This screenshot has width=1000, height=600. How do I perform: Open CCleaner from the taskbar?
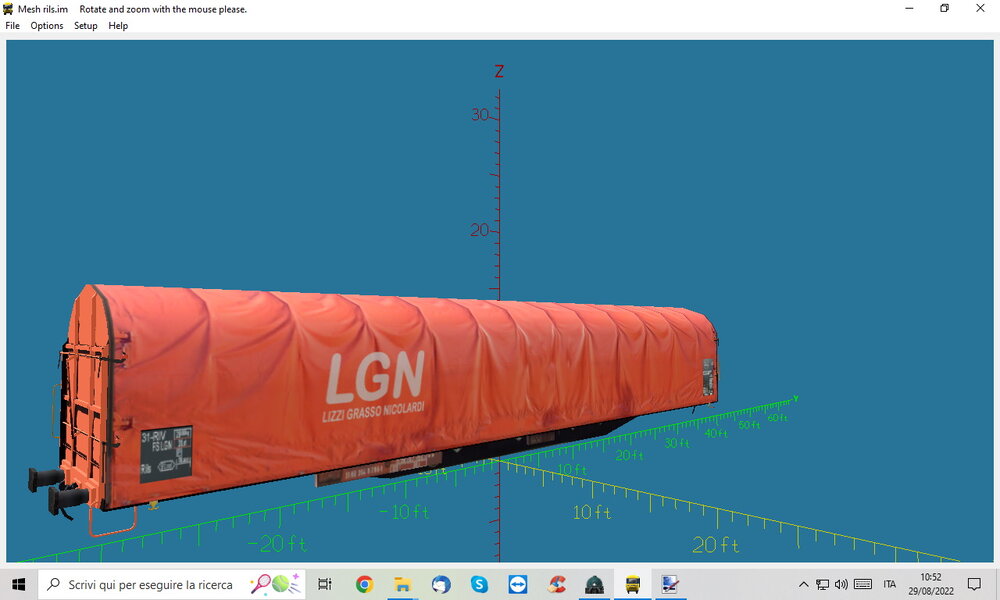[556, 584]
